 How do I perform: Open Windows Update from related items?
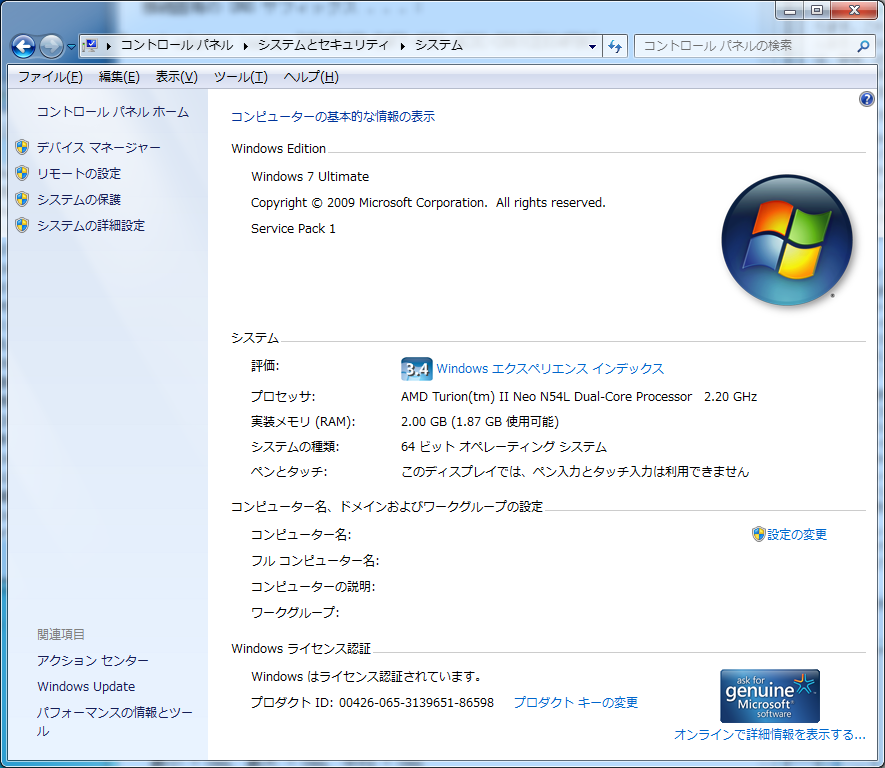tap(86, 687)
